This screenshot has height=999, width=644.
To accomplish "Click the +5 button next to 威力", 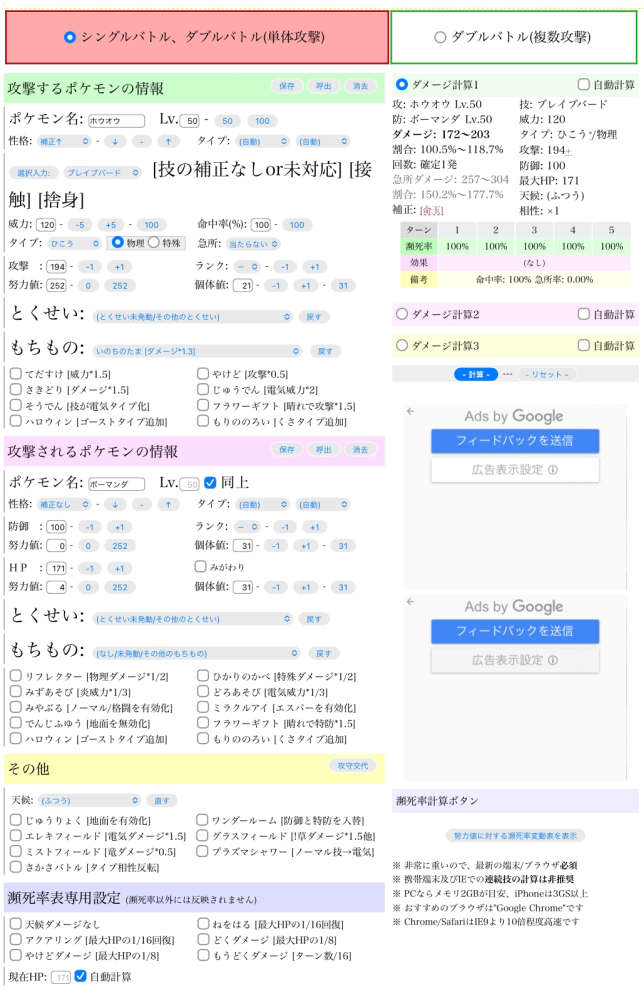I will pyautogui.click(x=111, y=225).
